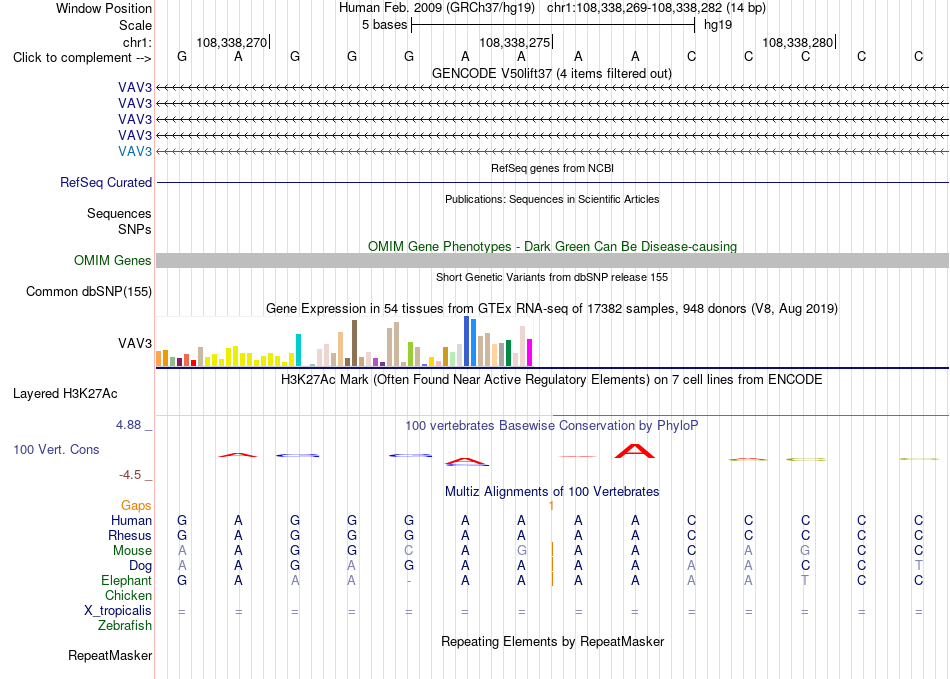This screenshot has height=679, width=950.
Task: Click the Elephant species label
Action: point(126,580)
